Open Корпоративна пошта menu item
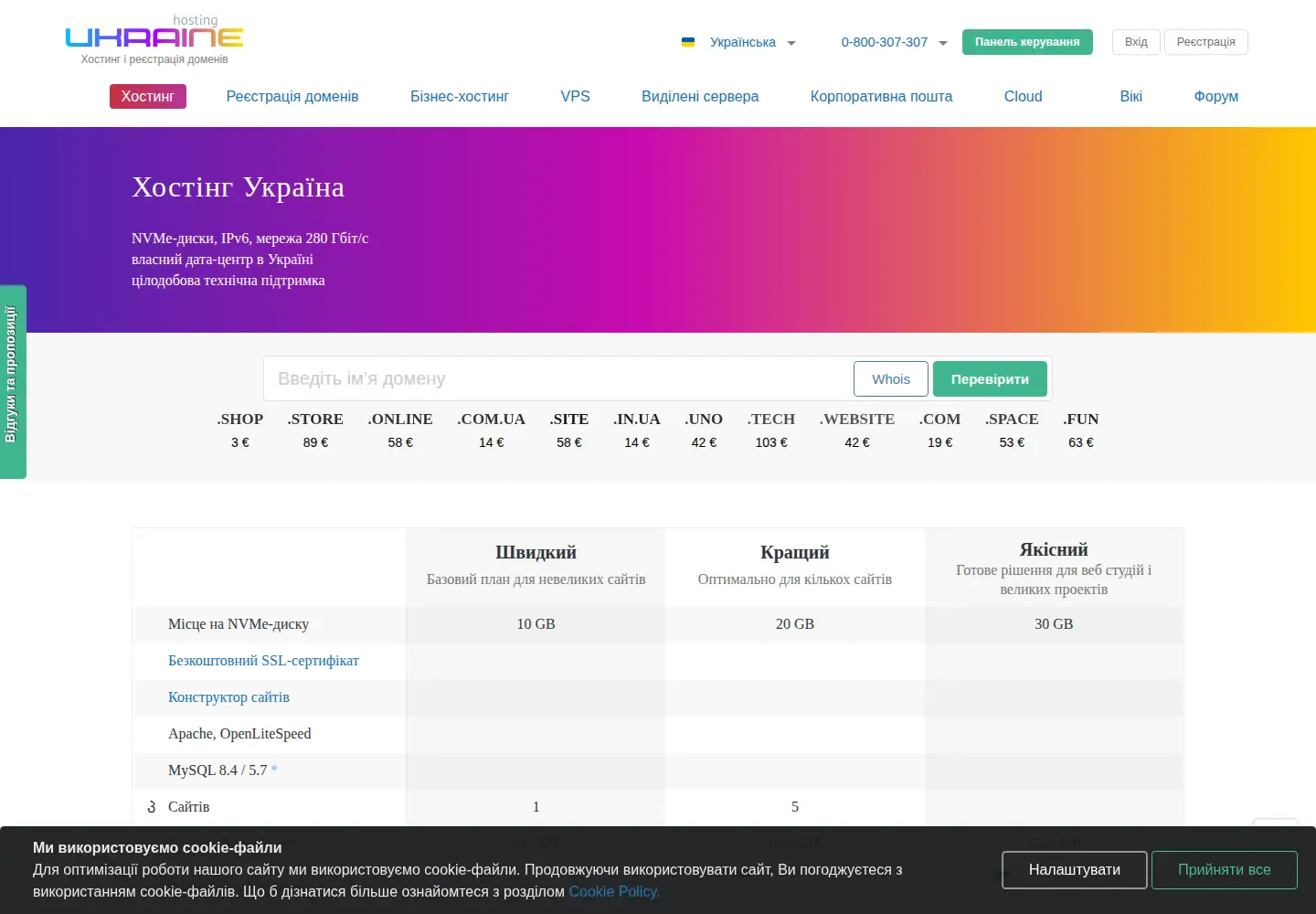The image size is (1316, 914). point(881,96)
